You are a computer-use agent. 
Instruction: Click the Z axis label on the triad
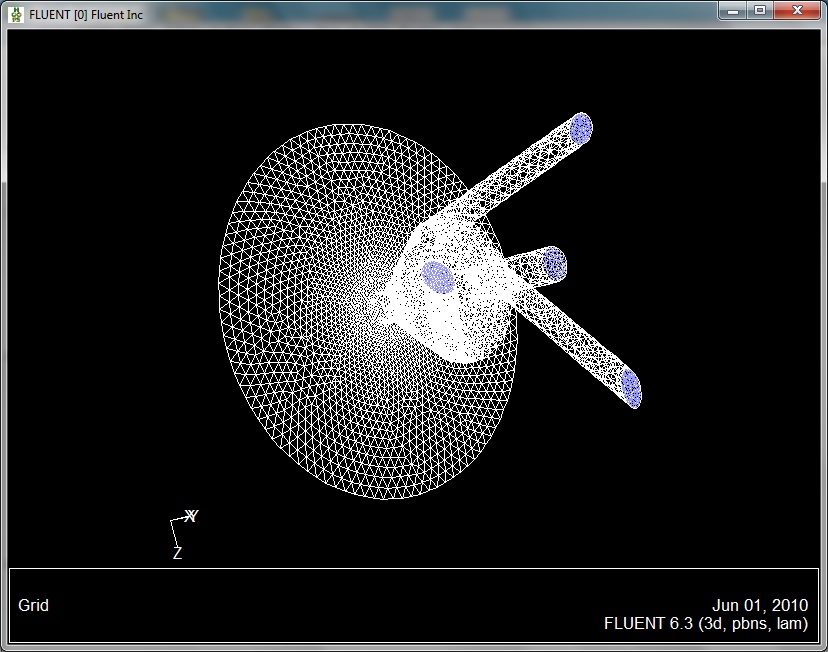pyautogui.click(x=177, y=553)
